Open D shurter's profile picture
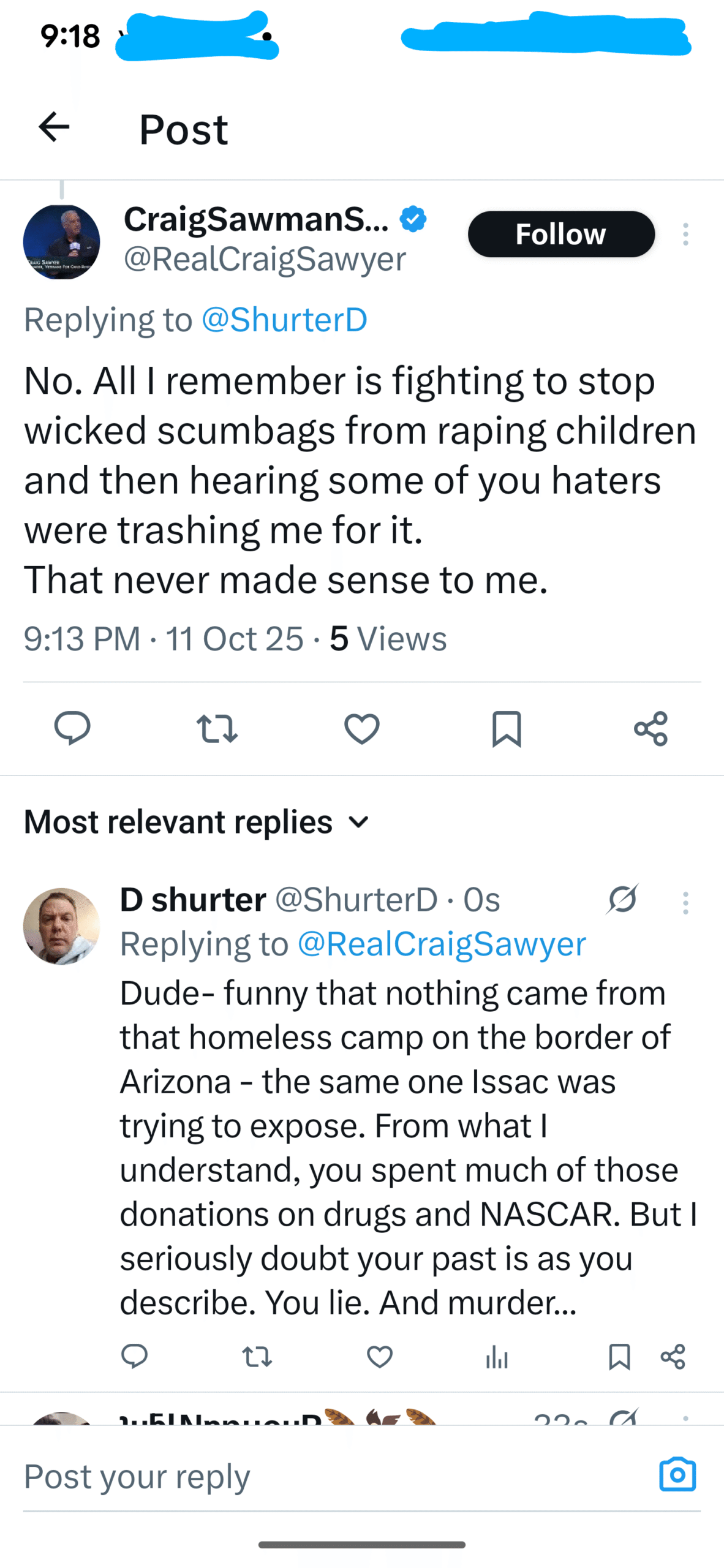724x1568 pixels. tap(61, 926)
